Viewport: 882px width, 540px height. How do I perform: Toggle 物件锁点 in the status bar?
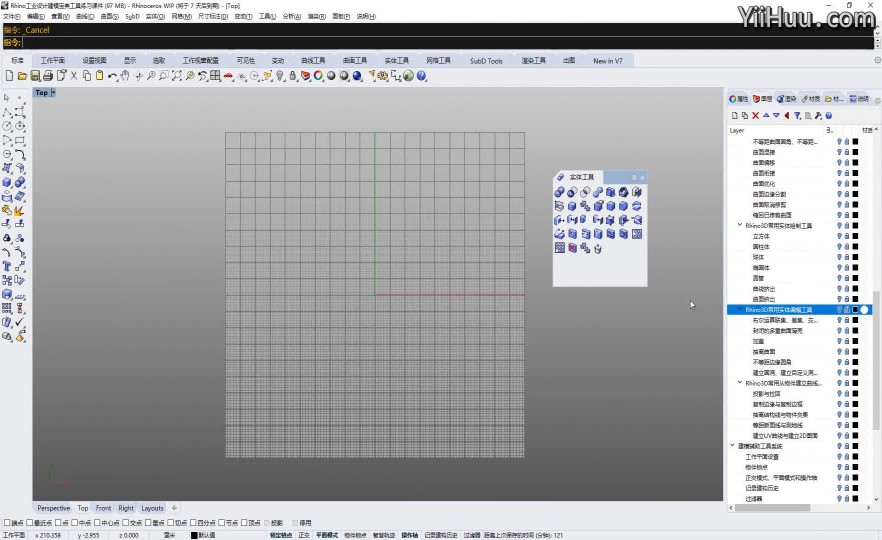tap(355, 535)
